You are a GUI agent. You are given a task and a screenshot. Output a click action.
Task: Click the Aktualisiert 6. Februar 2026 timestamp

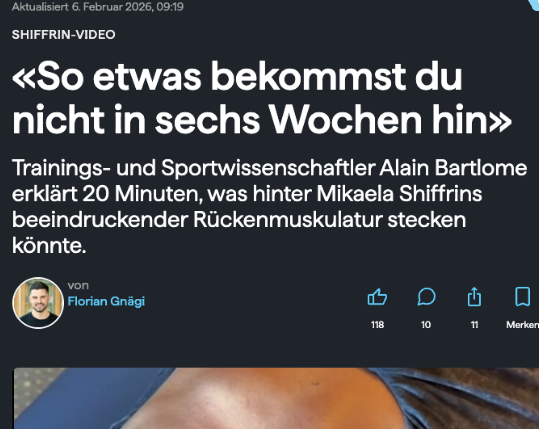coord(98,6)
